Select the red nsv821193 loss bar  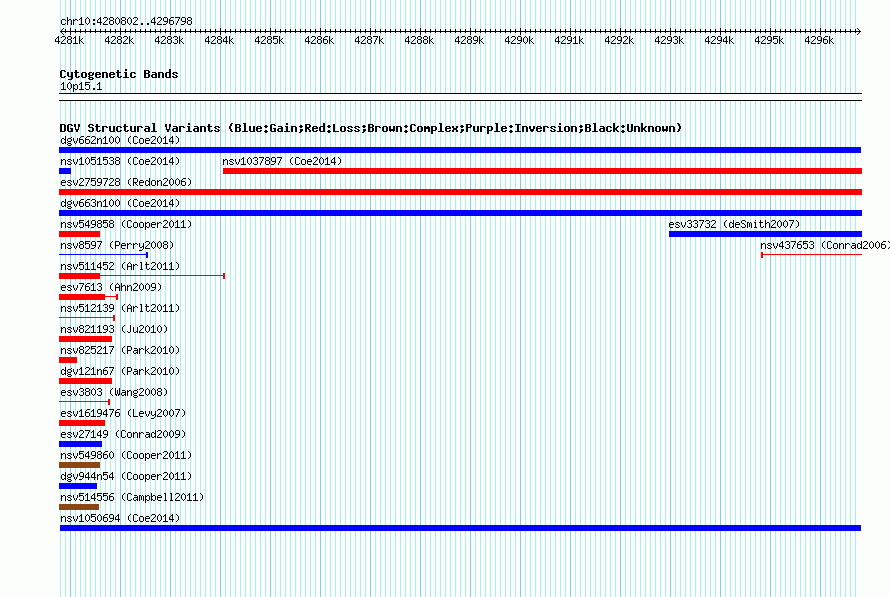[x=85, y=339]
